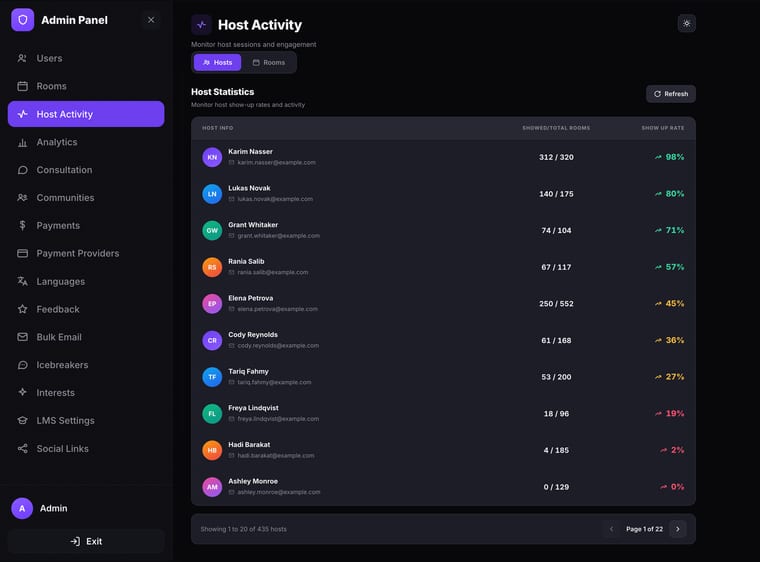
Task: Click Hadi Barakat's HB avatar
Action: click(212, 450)
